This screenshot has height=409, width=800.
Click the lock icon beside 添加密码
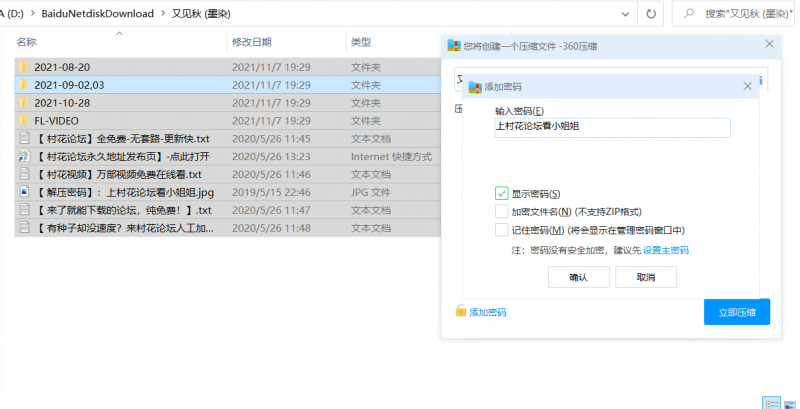[x=461, y=312]
